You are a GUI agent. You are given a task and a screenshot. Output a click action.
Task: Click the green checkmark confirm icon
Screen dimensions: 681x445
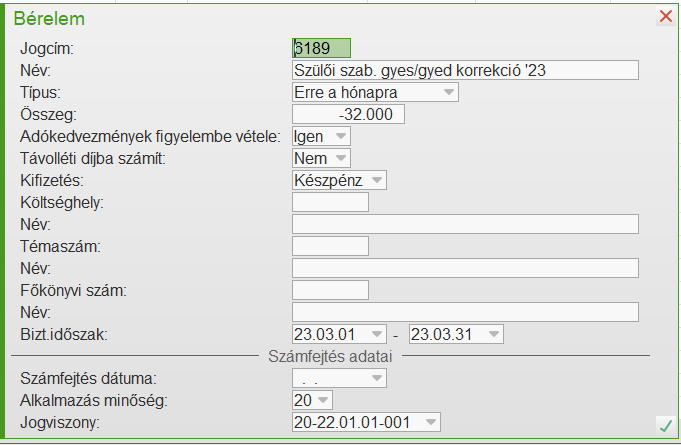(x=665, y=424)
